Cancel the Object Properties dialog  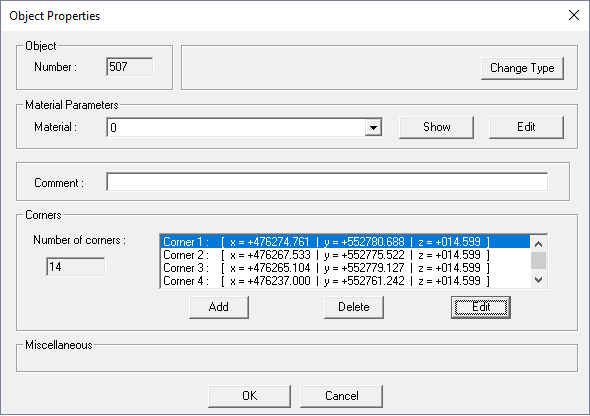click(341, 396)
